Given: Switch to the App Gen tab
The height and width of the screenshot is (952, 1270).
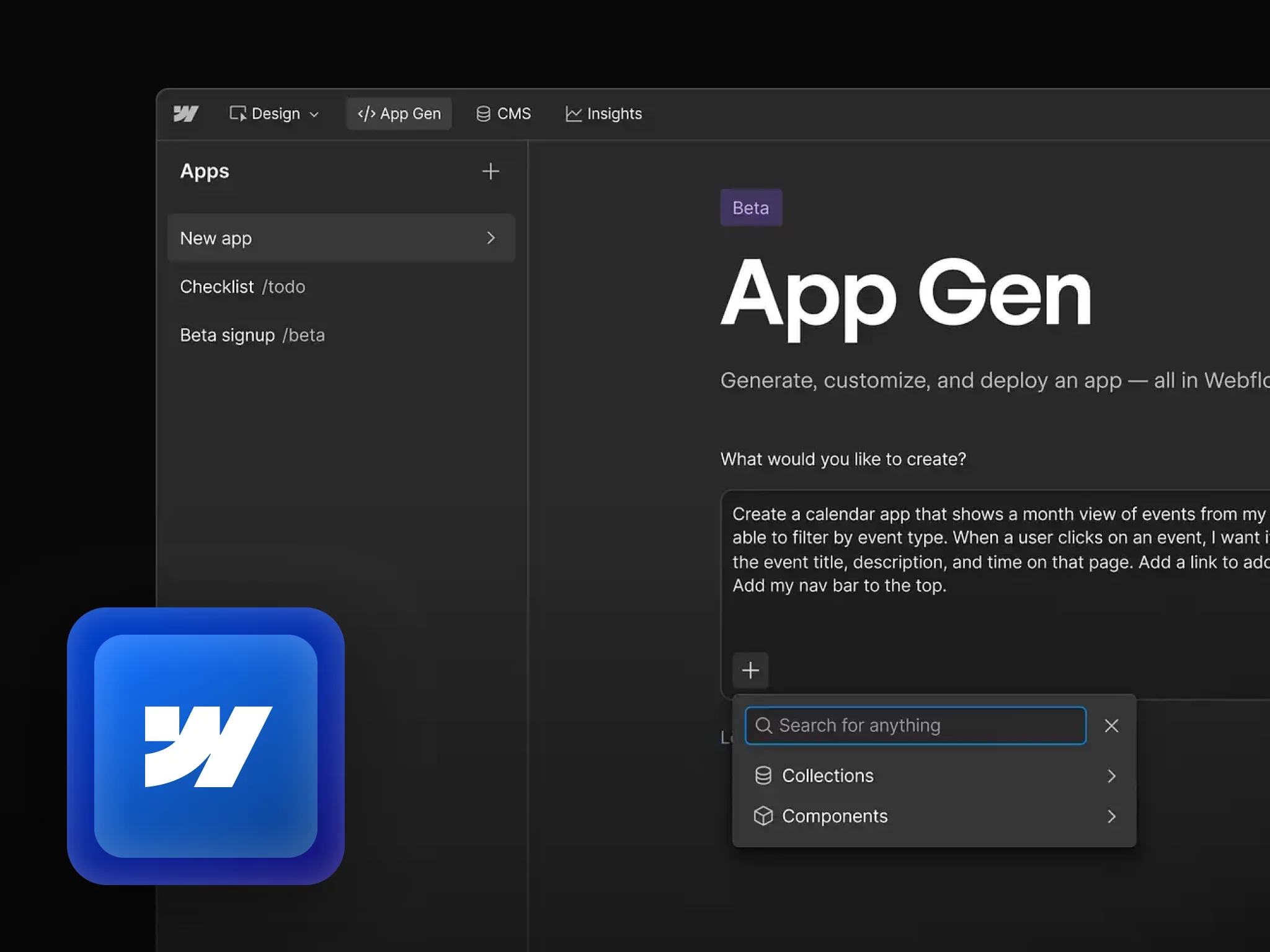Looking at the screenshot, I should tap(399, 114).
